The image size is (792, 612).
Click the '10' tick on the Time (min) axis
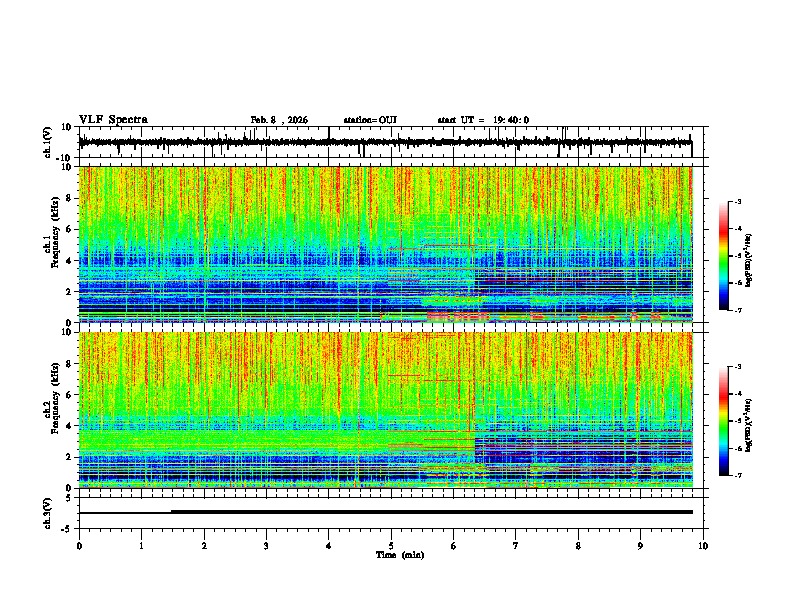[703, 546]
